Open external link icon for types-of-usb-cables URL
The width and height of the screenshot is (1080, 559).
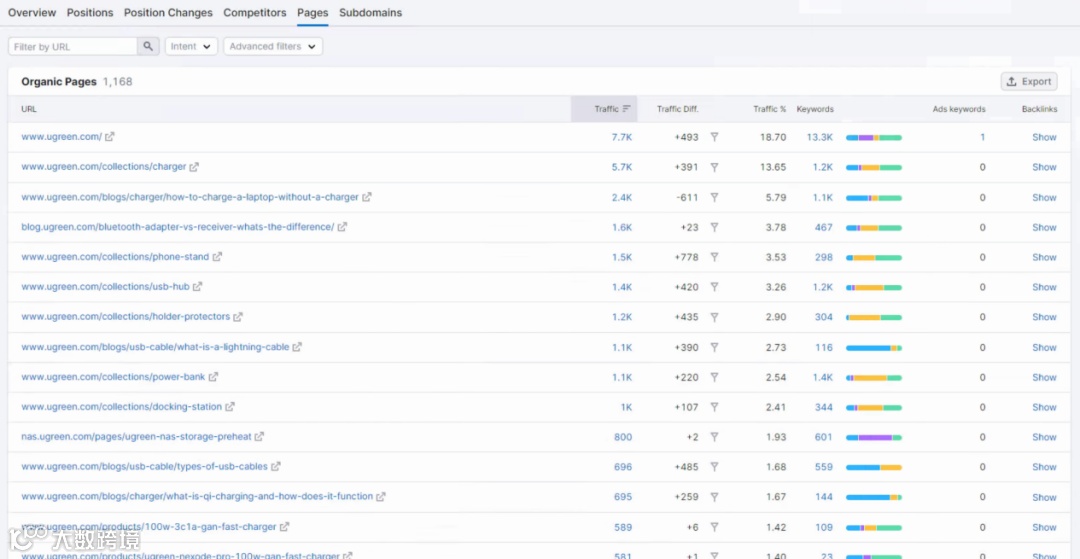[x=276, y=467]
